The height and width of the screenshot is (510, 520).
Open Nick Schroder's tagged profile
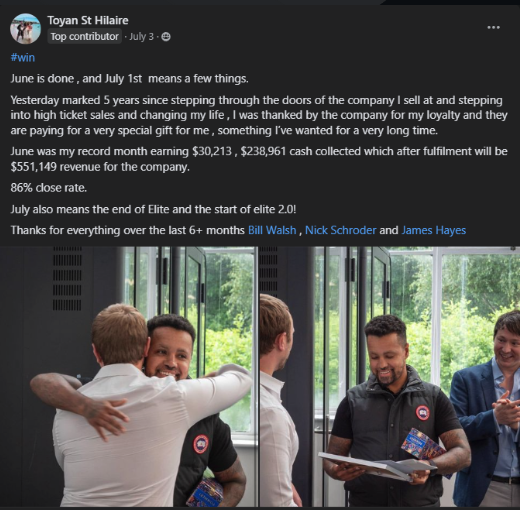coord(340,230)
